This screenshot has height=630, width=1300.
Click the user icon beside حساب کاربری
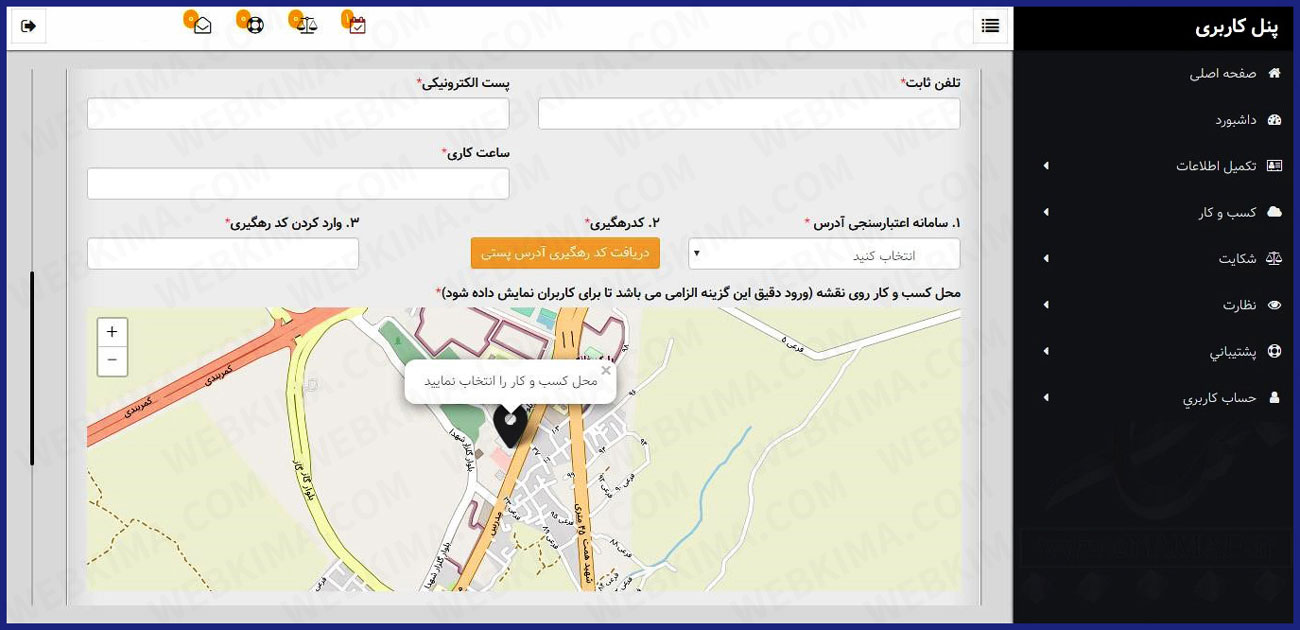coord(1274,397)
